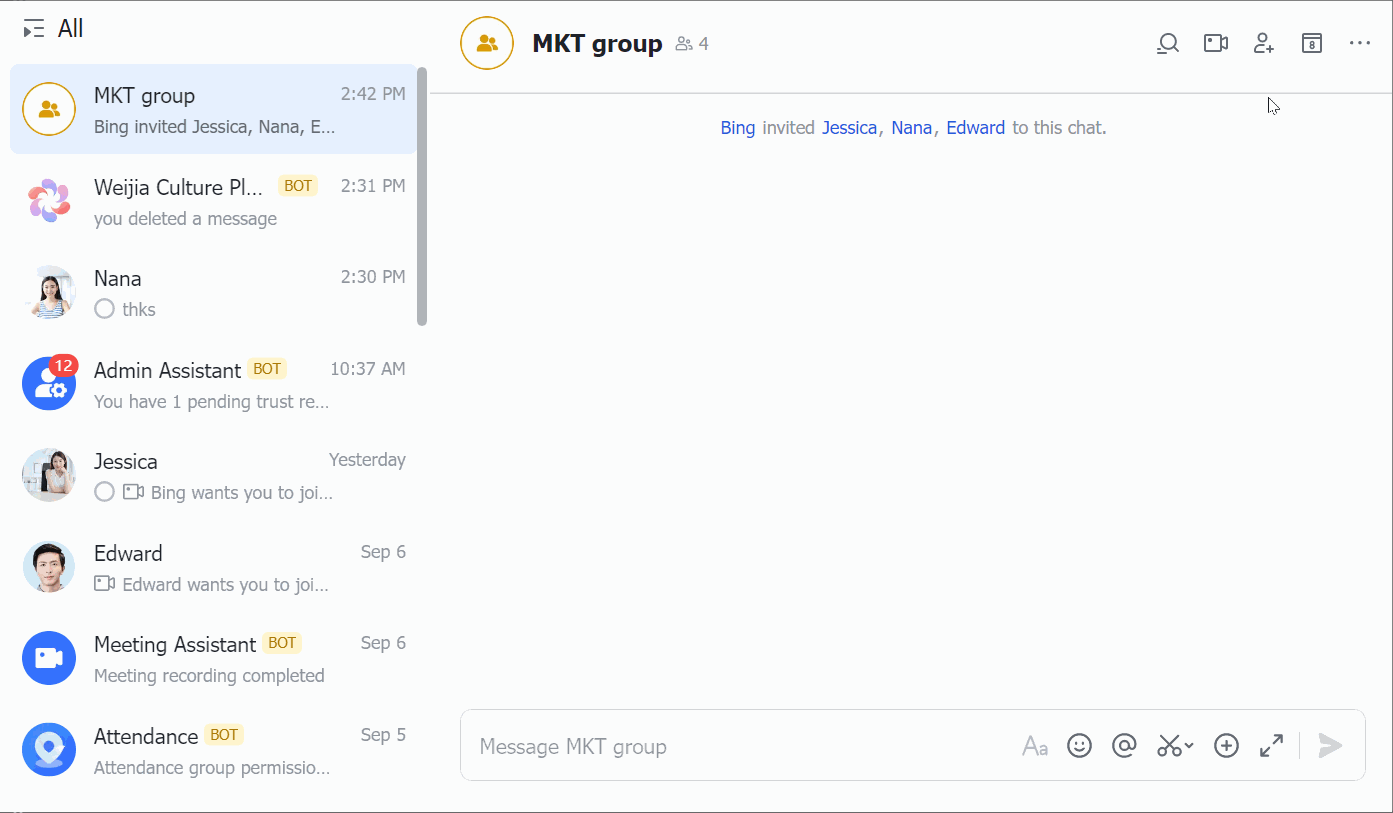Expand the message editor to full size
The width and height of the screenshot is (1393, 813).
coord(1271,746)
